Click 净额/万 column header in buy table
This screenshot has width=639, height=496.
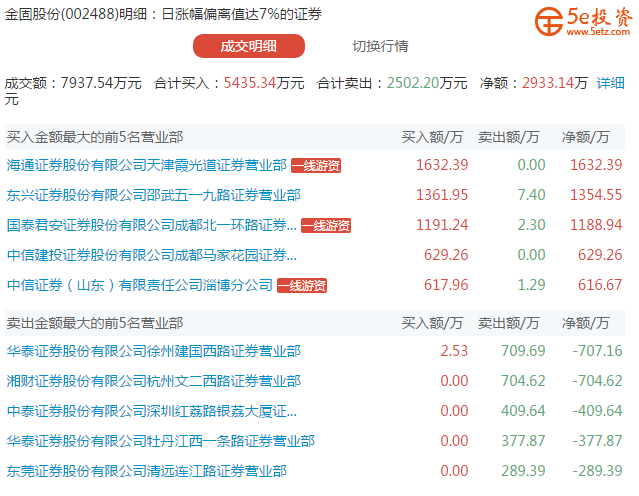click(x=585, y=137)
